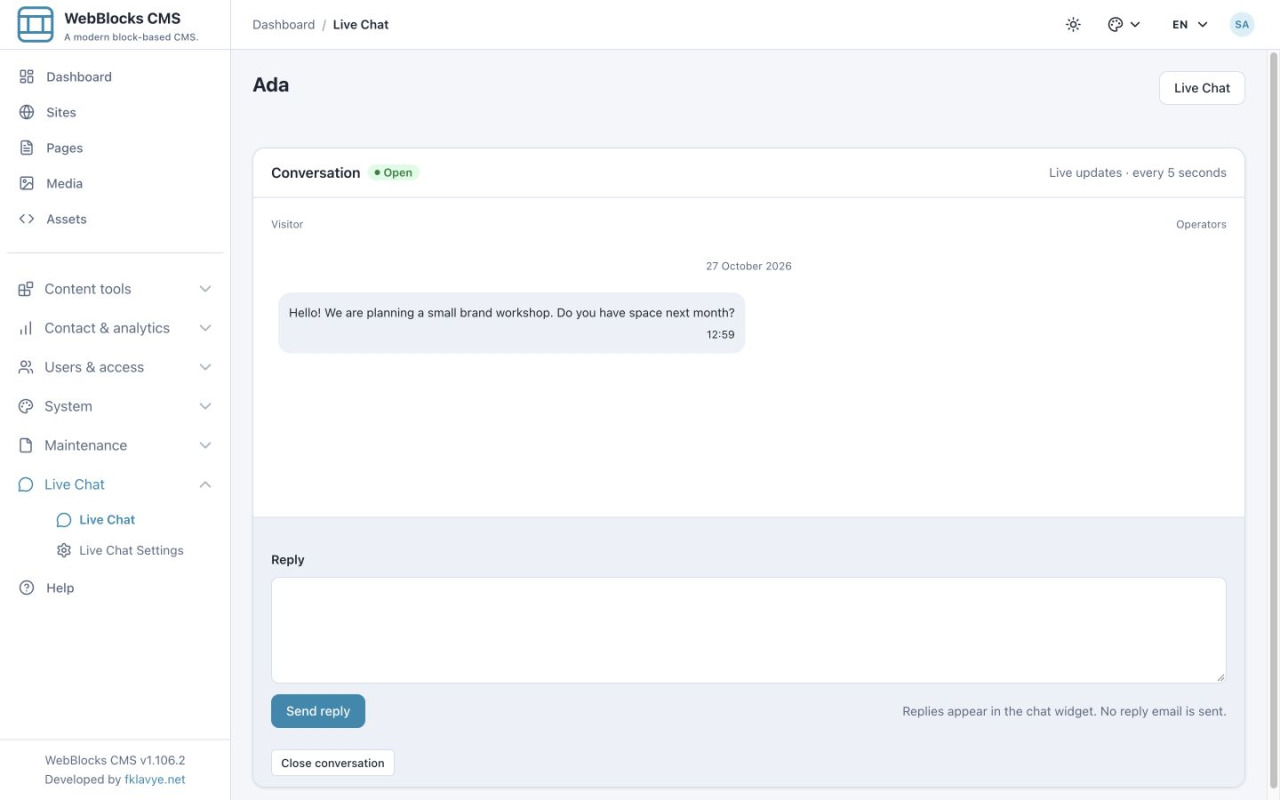Click the green Open status badge
The width and height of the screenshot is (1280, 800).
(393, 173)
